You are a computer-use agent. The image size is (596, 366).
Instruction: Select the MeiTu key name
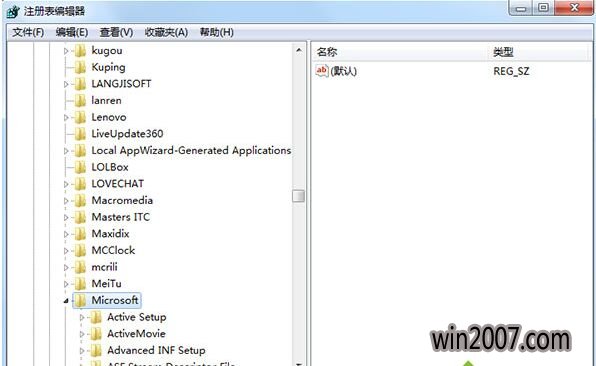106,284
